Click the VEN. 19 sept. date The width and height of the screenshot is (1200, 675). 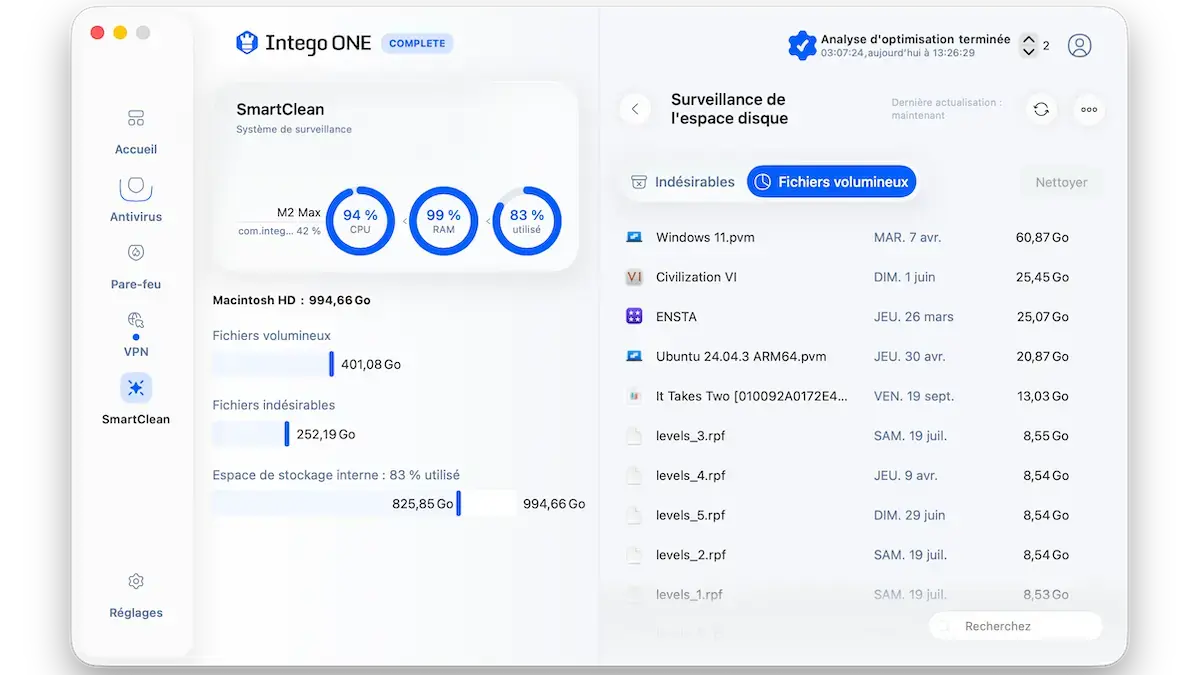click(916, 396)
